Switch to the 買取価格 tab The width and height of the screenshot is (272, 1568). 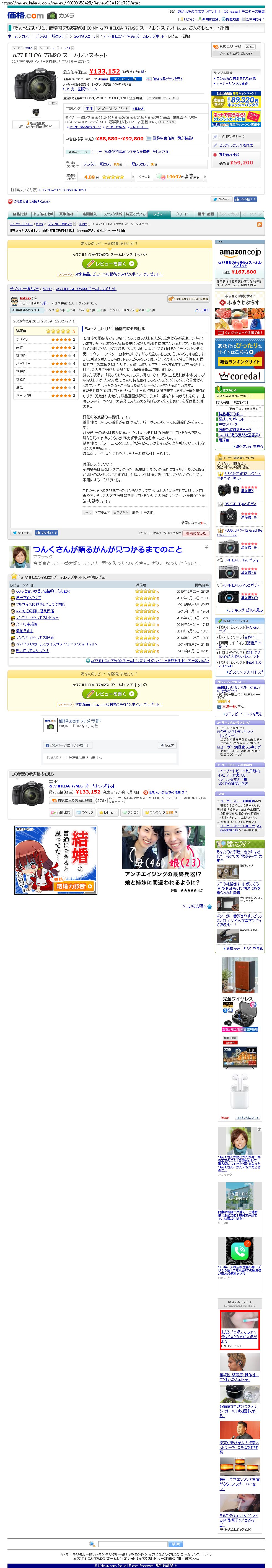point(66,214)
